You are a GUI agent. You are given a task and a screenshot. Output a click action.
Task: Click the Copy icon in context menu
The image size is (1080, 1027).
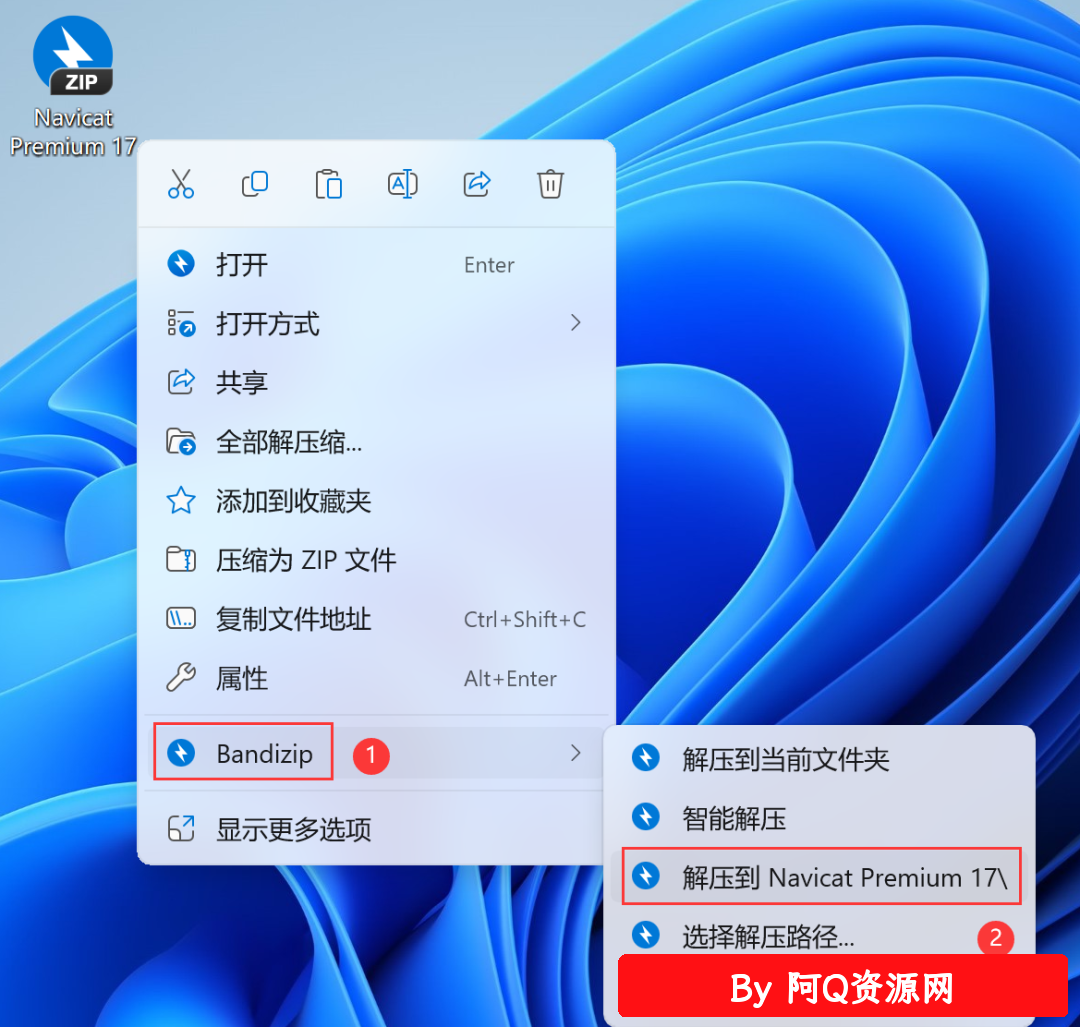point(255,185)
